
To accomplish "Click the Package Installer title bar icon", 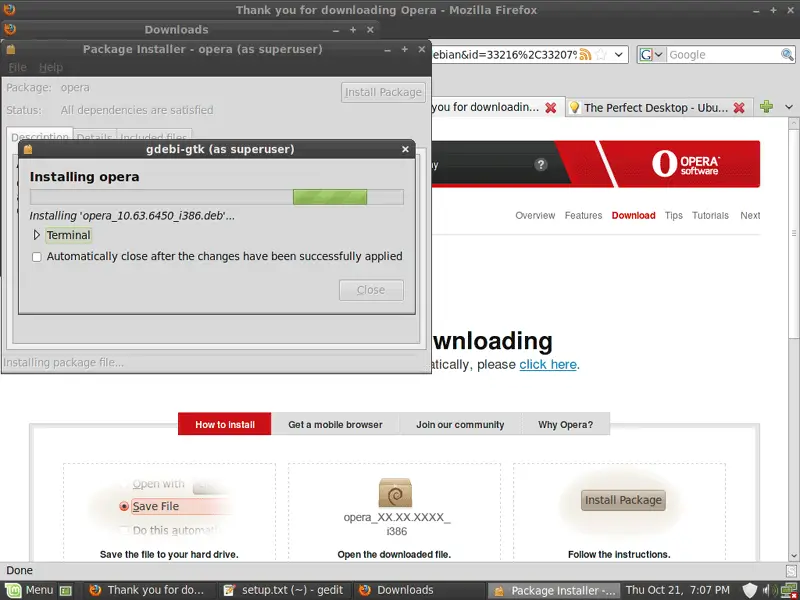I will [x=11, y=49].
